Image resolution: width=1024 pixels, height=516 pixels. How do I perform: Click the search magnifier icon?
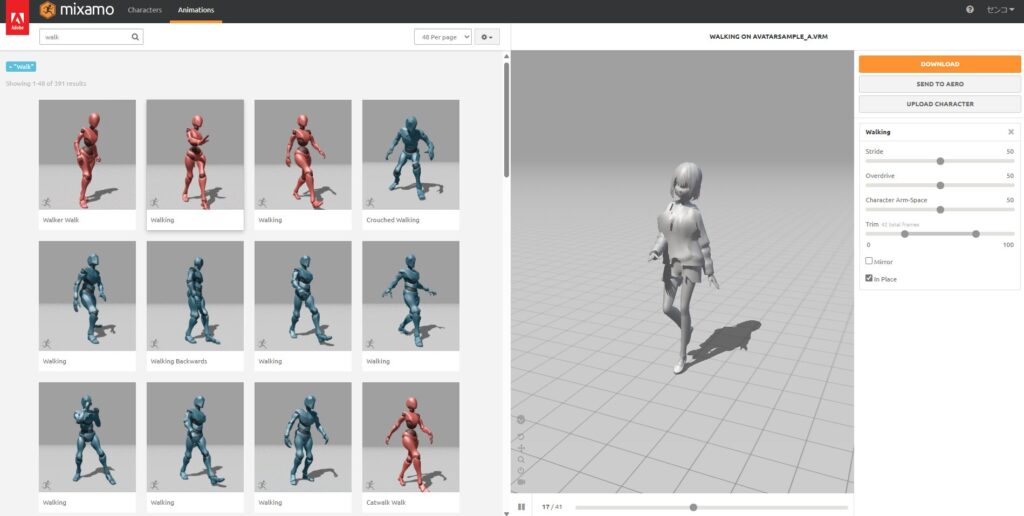tap(135, 37)
